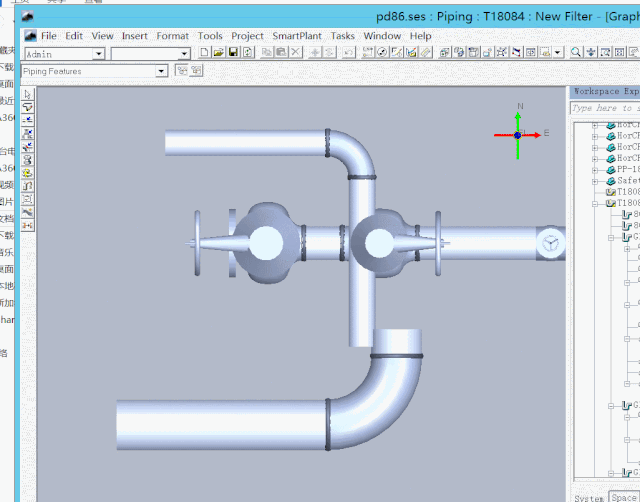Click the Delete X toolbar icon
Screen dimensions: 640x502
pyautogui.click(x=296, y=52)
